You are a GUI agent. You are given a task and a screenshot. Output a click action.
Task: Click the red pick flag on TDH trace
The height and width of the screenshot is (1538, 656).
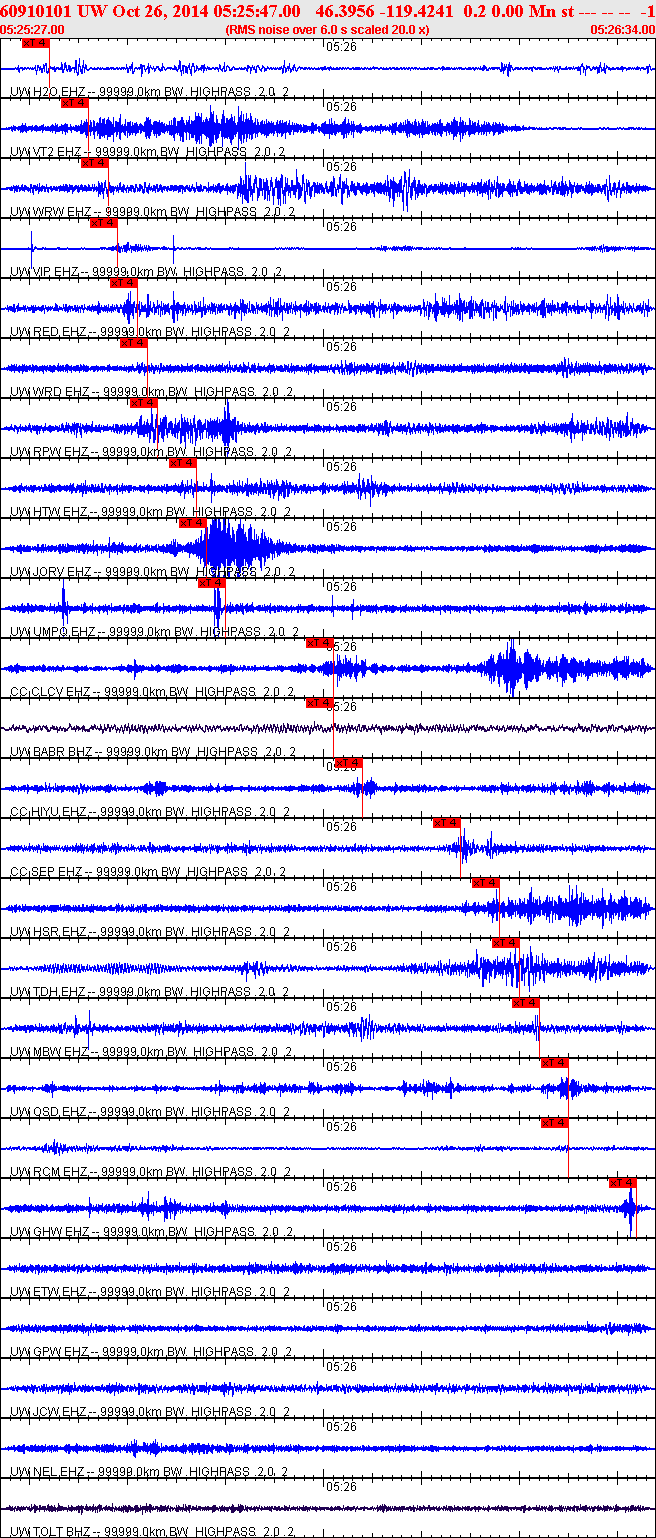(506, 943)
